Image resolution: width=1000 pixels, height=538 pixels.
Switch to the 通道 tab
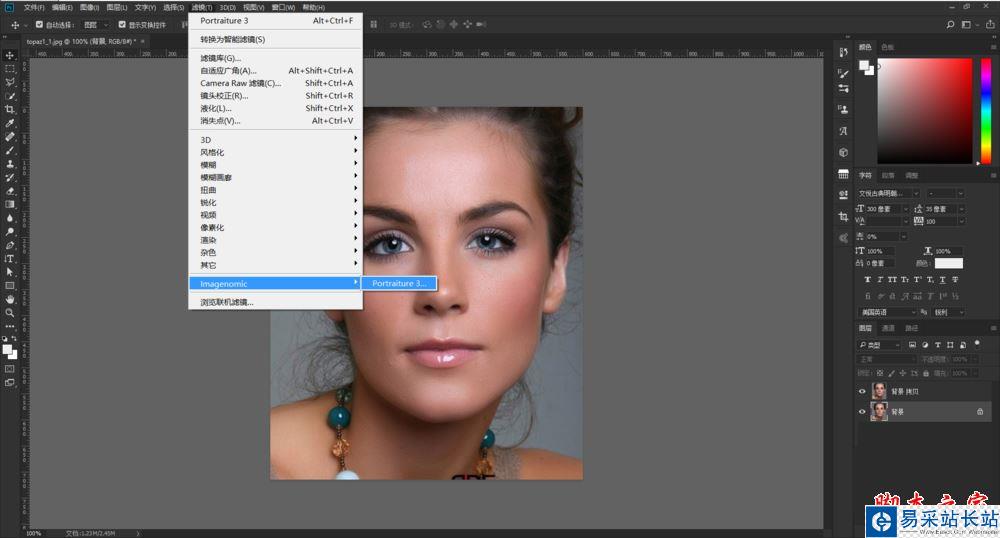pyautogui.click(x=888, y=328)
